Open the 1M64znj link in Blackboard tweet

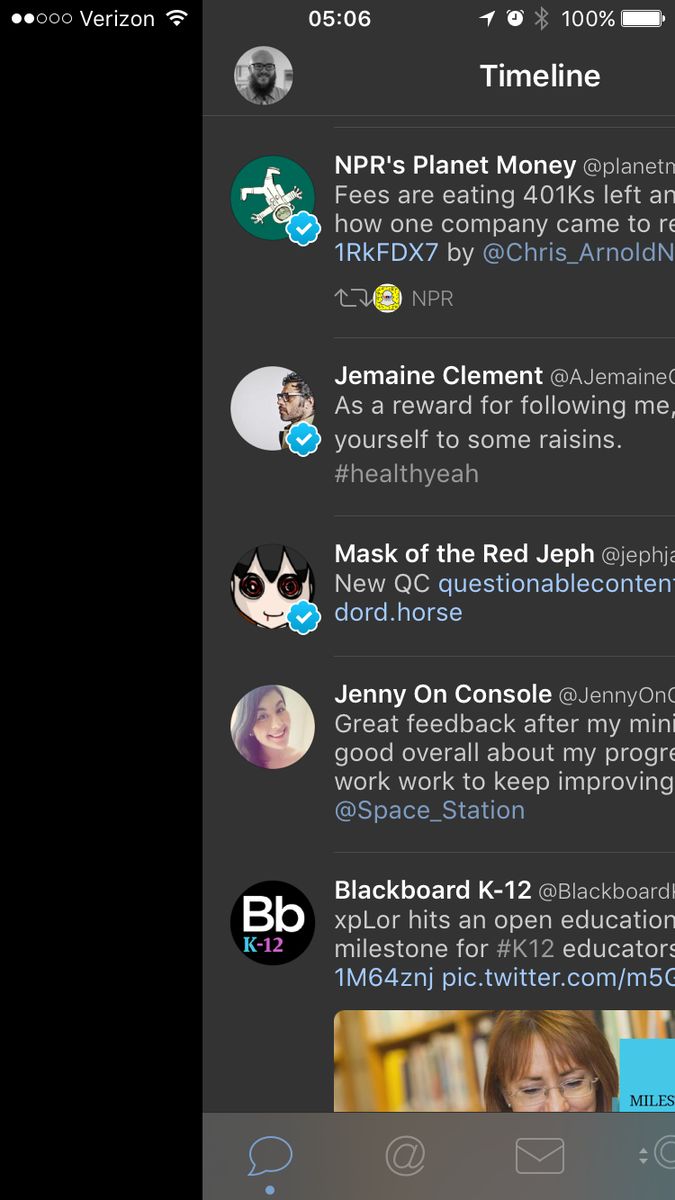coord(384,978)
